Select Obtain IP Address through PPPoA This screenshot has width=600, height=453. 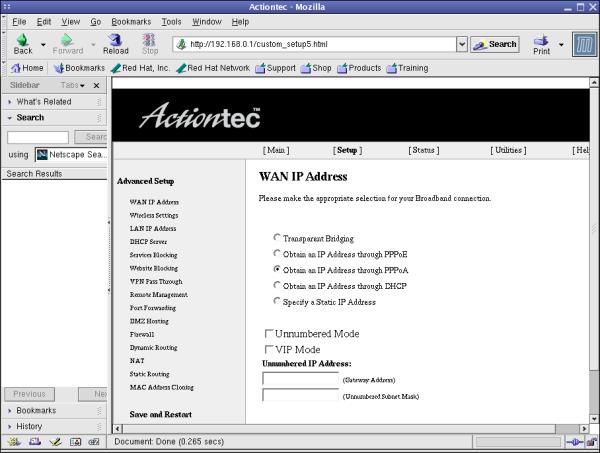point(277,269)
